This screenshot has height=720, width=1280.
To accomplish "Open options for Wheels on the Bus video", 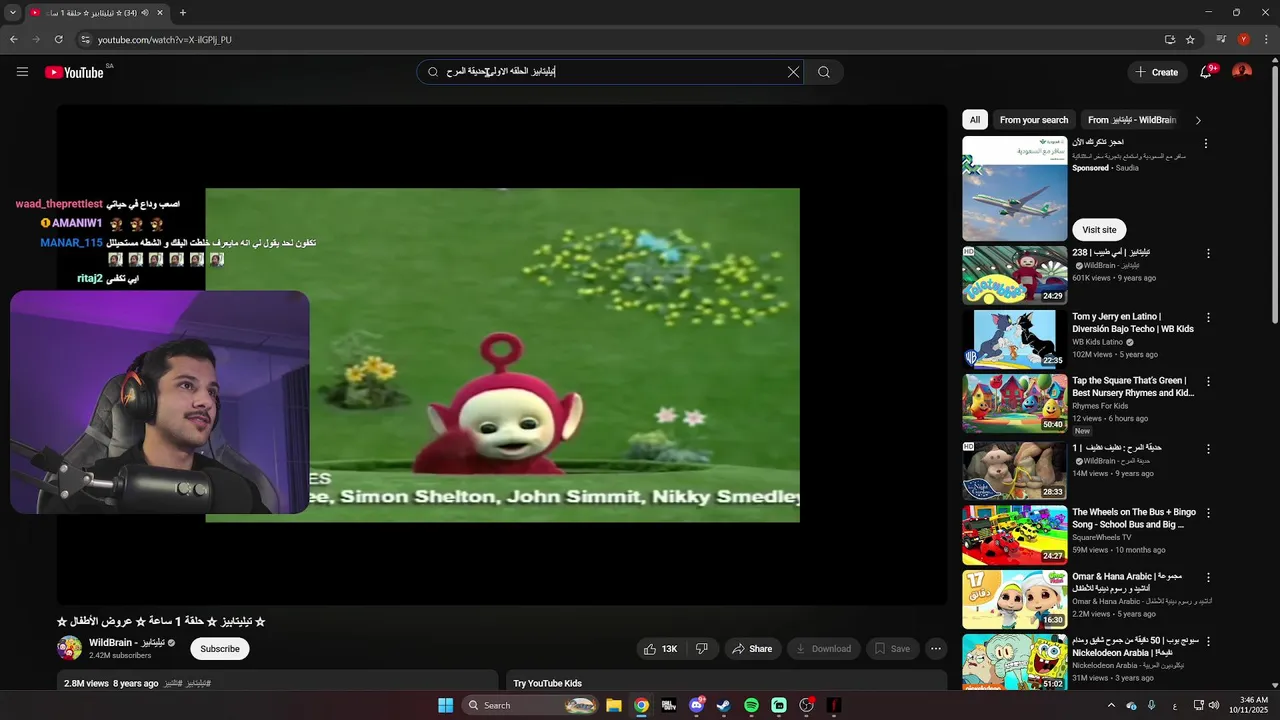I will click(1208, 513).
